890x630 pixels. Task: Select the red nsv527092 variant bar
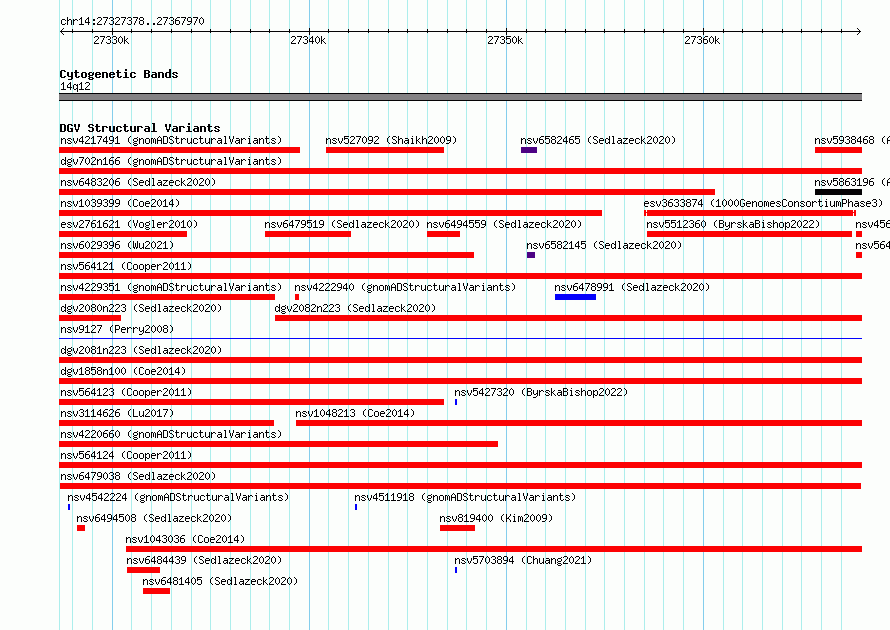coord(385,150)
